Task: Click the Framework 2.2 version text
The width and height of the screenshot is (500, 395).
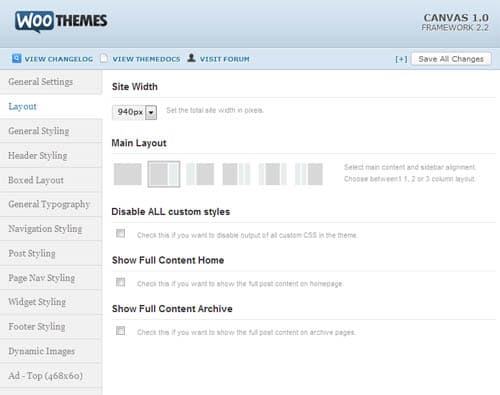Action: click(455, 28)
